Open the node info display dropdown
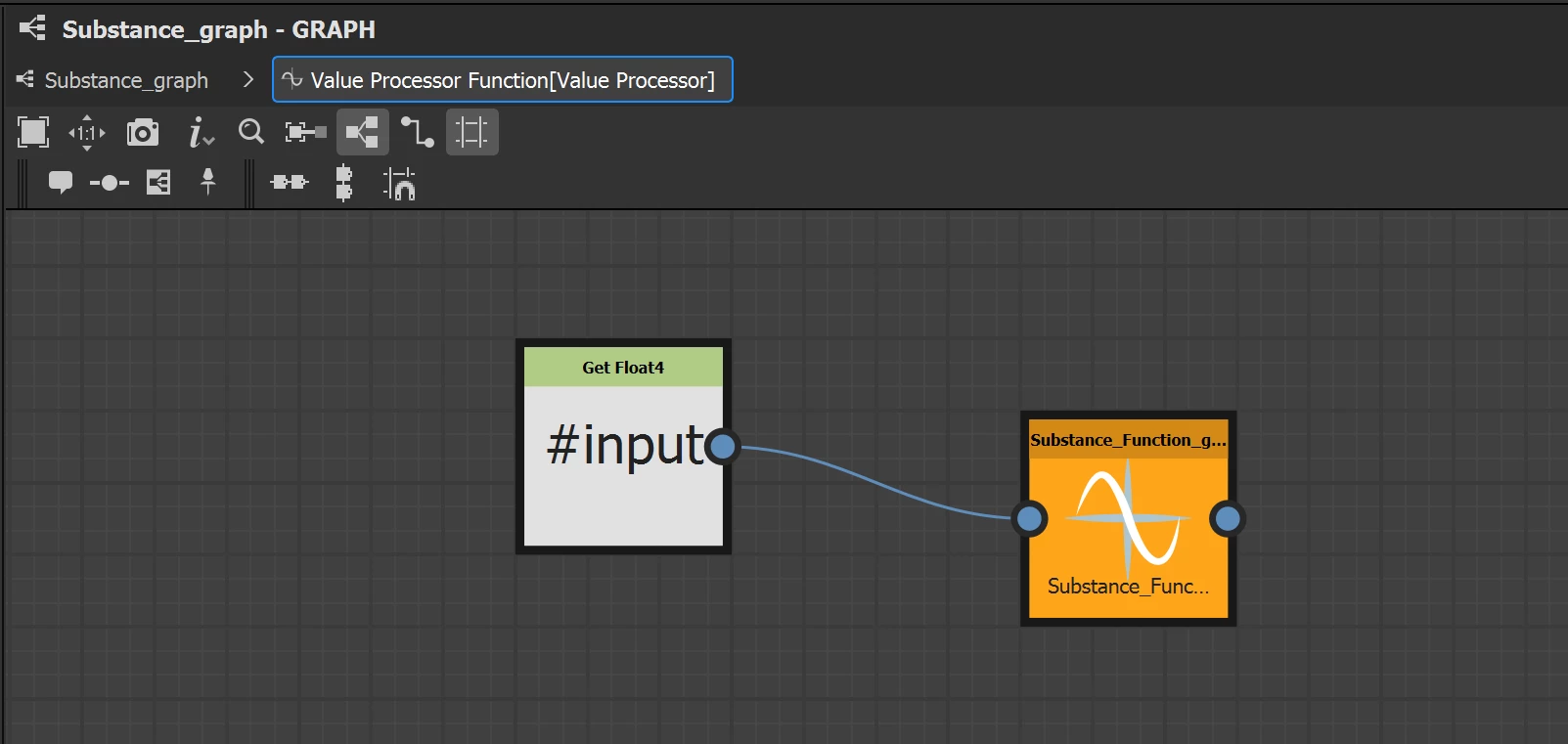 tap(201, 132)
